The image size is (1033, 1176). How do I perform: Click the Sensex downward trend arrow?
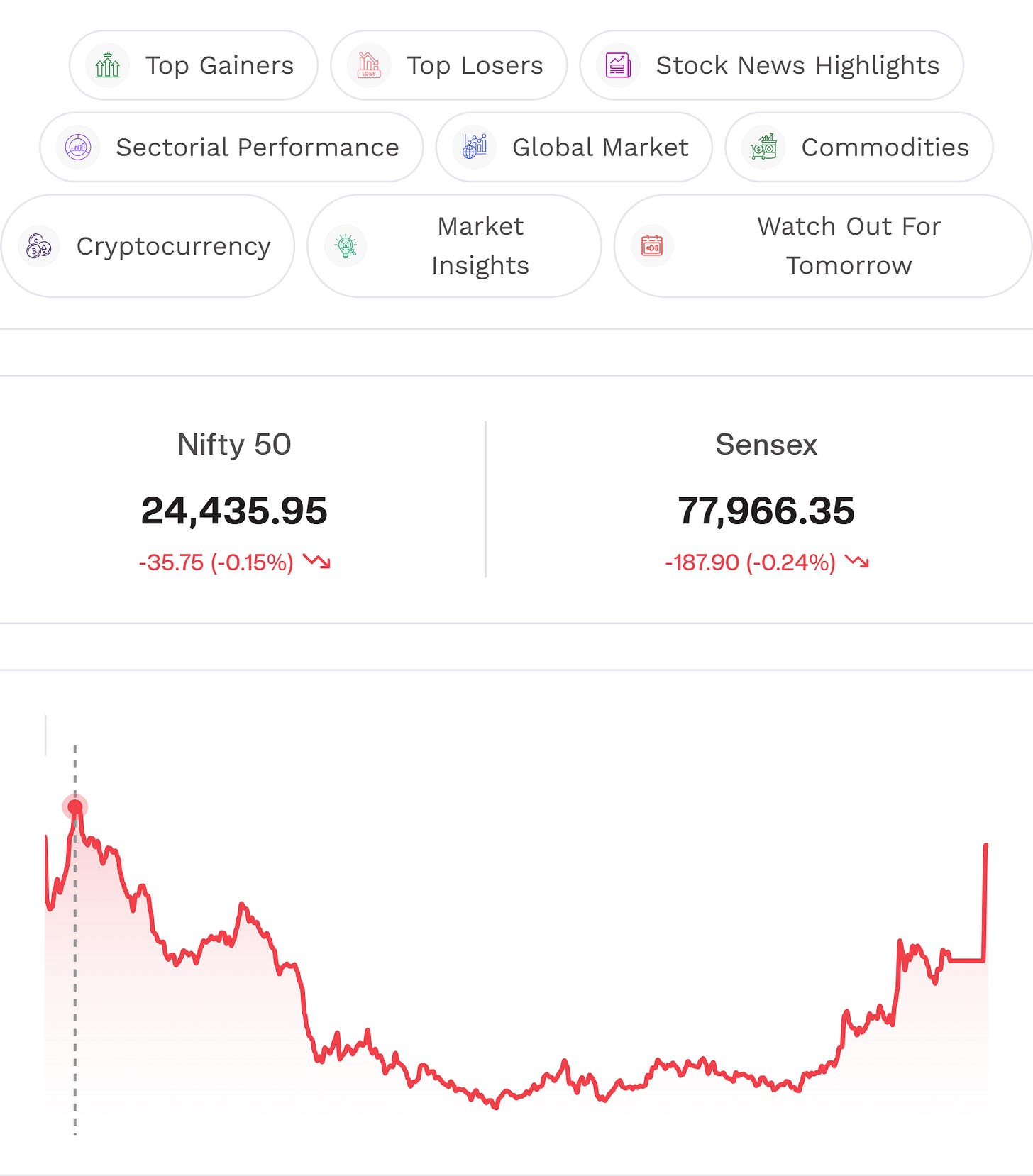[x=857, y=562]
